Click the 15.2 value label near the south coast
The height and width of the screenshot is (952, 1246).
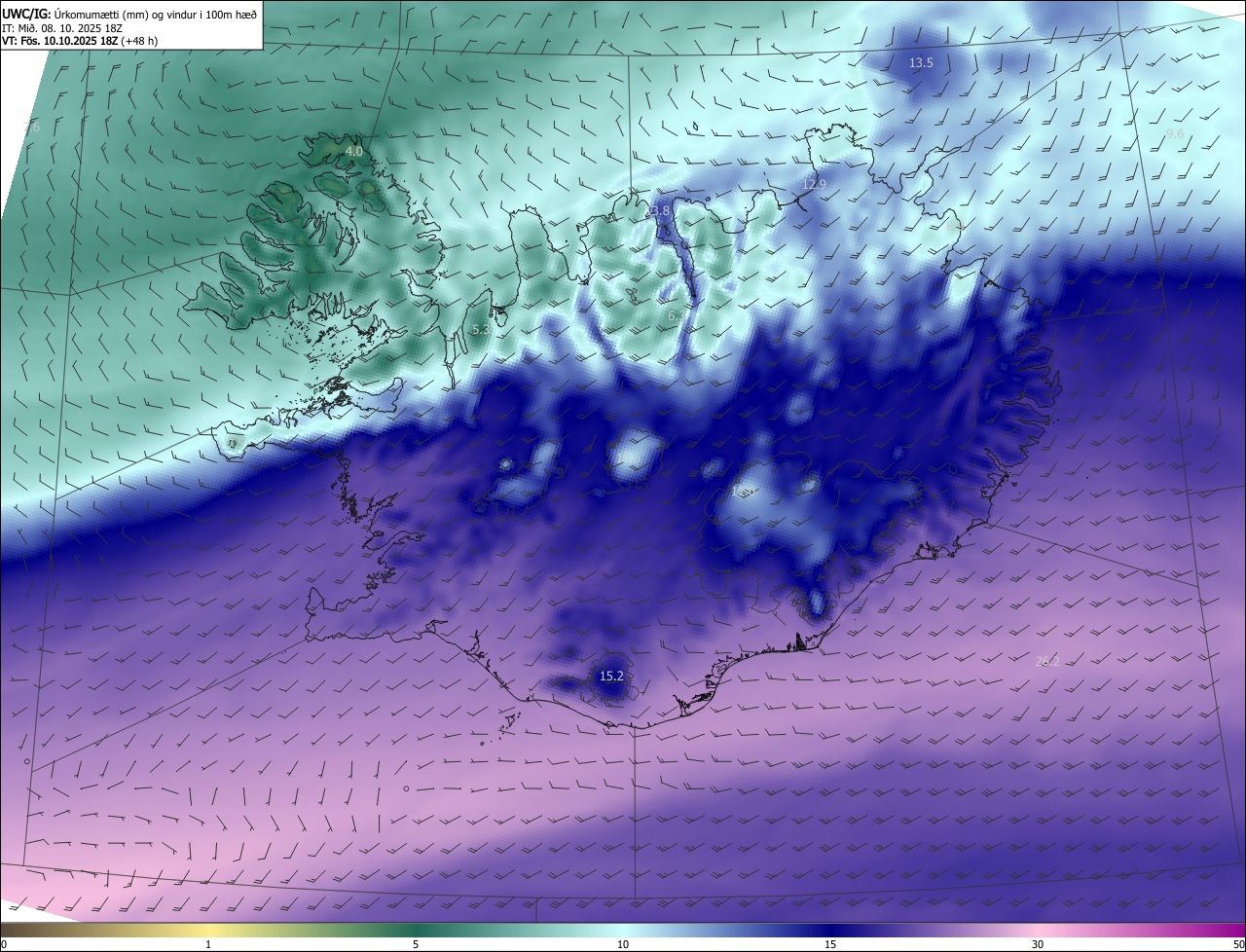click(x=611, y=676)
